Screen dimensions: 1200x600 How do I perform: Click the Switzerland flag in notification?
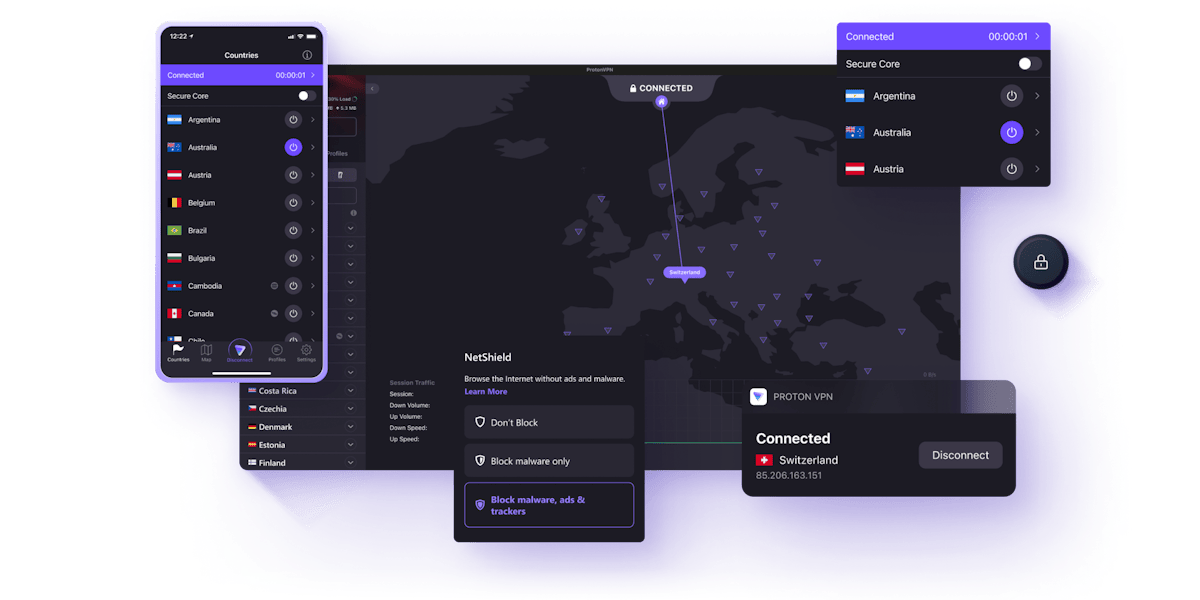pos(764,460)
